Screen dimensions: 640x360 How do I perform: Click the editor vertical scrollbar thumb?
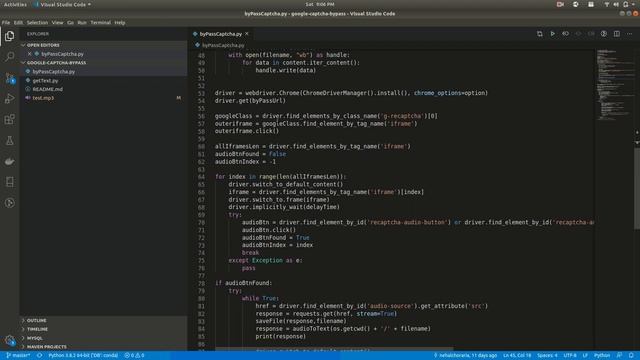coord(637,188)
